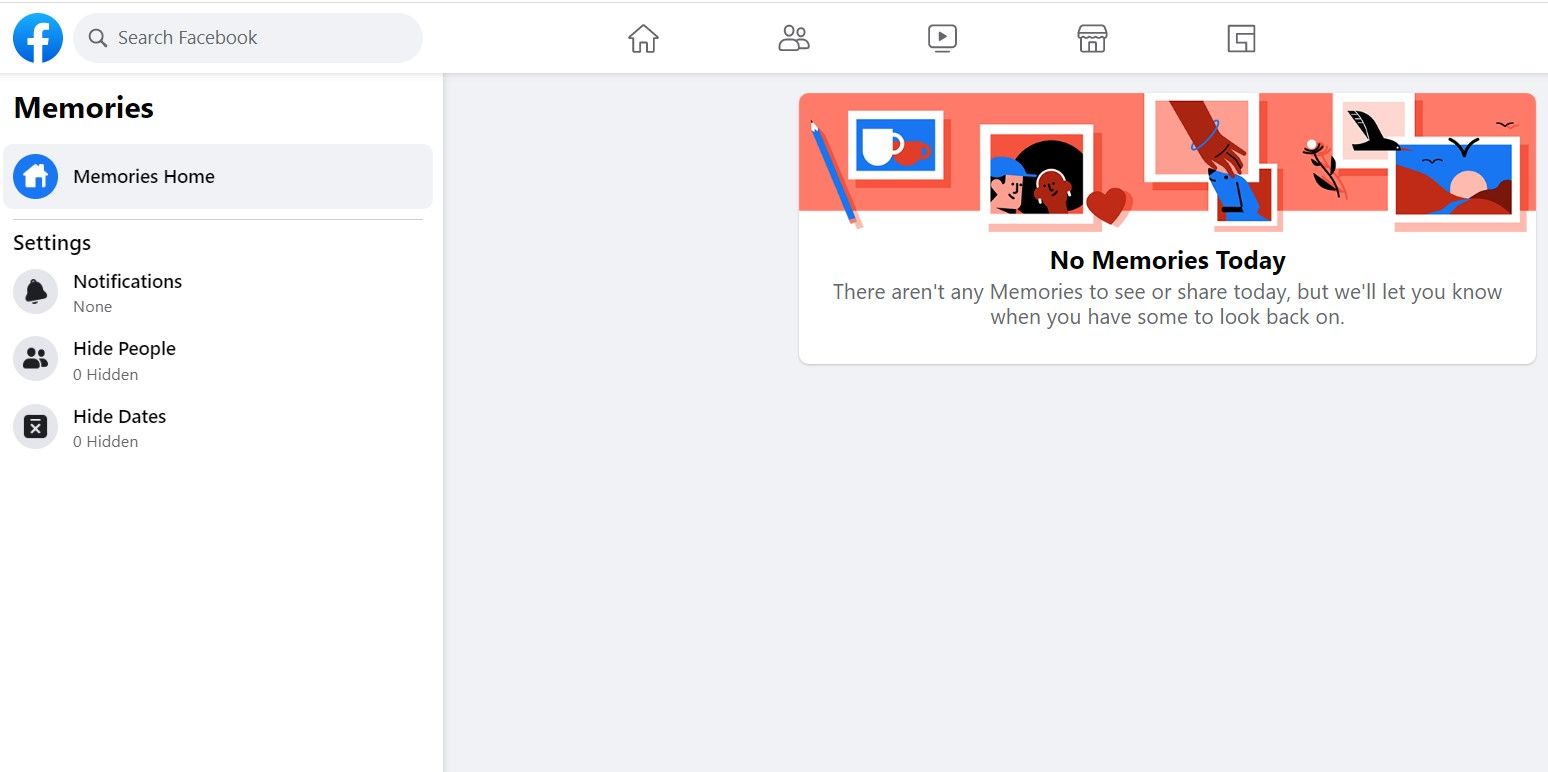Click the Notifications setting showing None
Screen dimensions: 1548x772
pyautogui.click(x=92, y=306)
